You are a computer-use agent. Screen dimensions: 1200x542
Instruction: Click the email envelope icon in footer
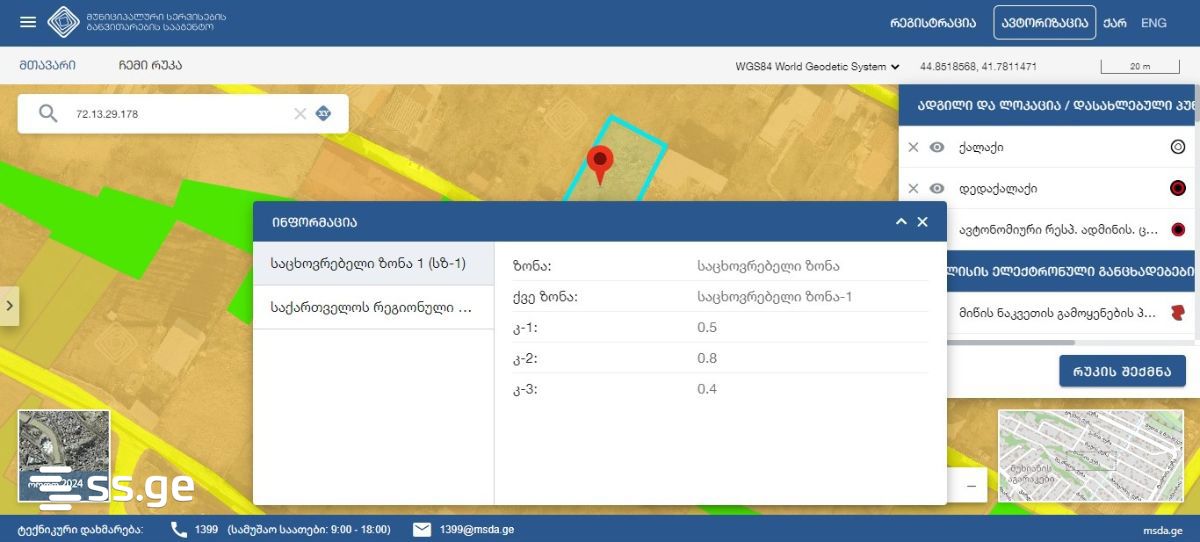(x=422, y=529)
